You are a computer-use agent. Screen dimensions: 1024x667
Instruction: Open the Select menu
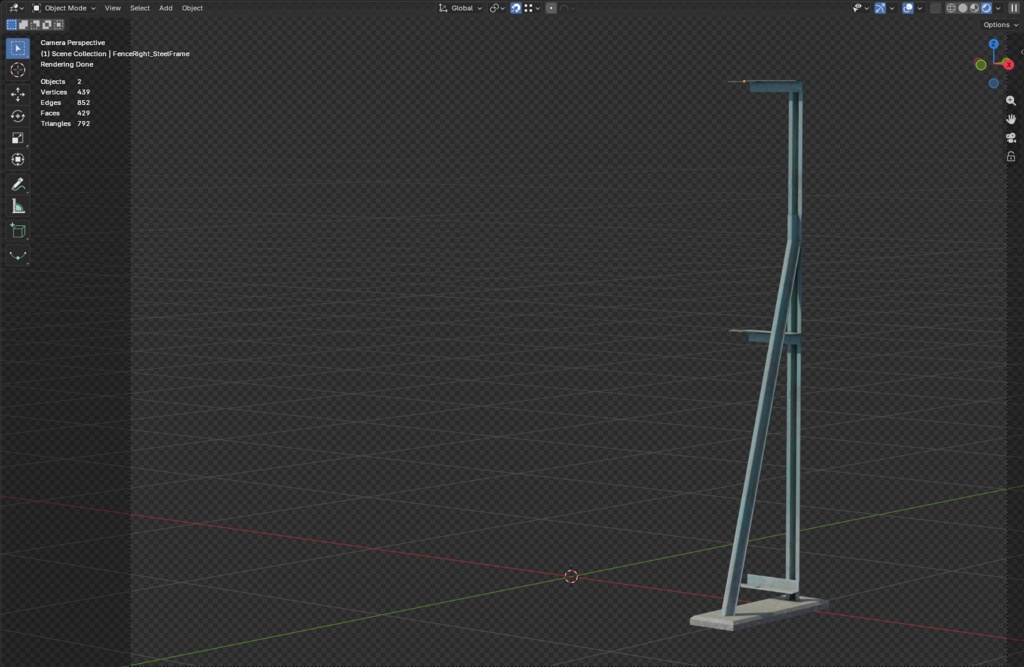[140, 8]
